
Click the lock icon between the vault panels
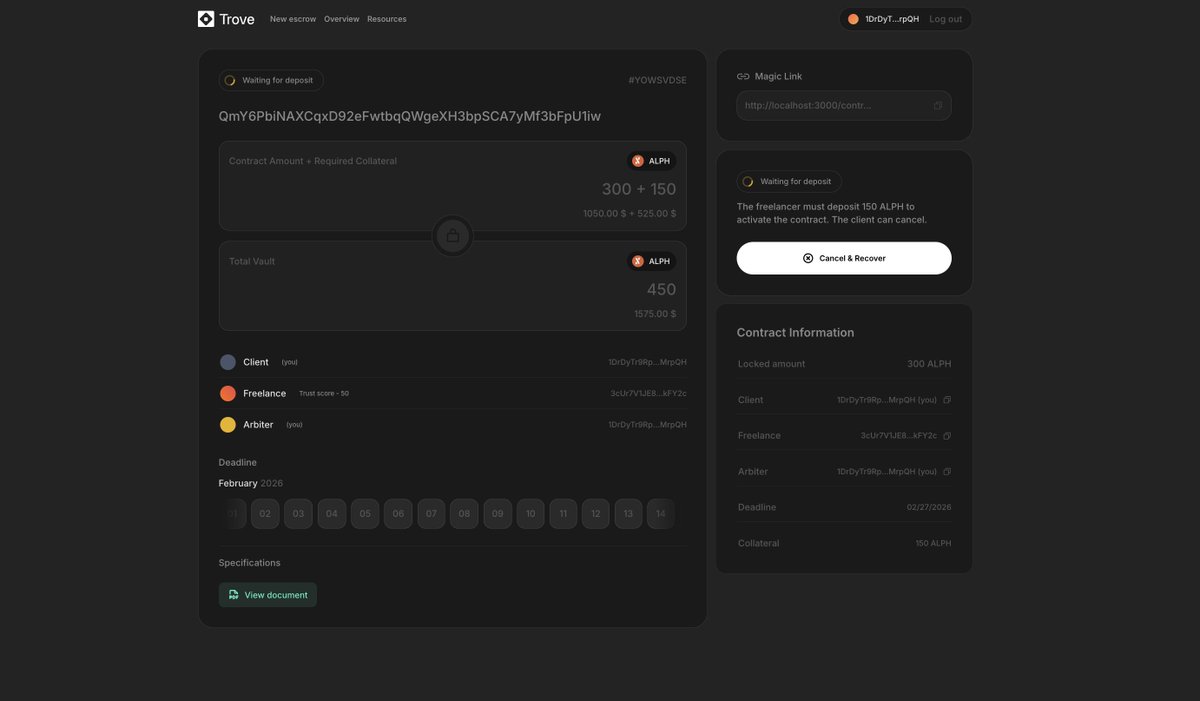click(x=453, y=236)
